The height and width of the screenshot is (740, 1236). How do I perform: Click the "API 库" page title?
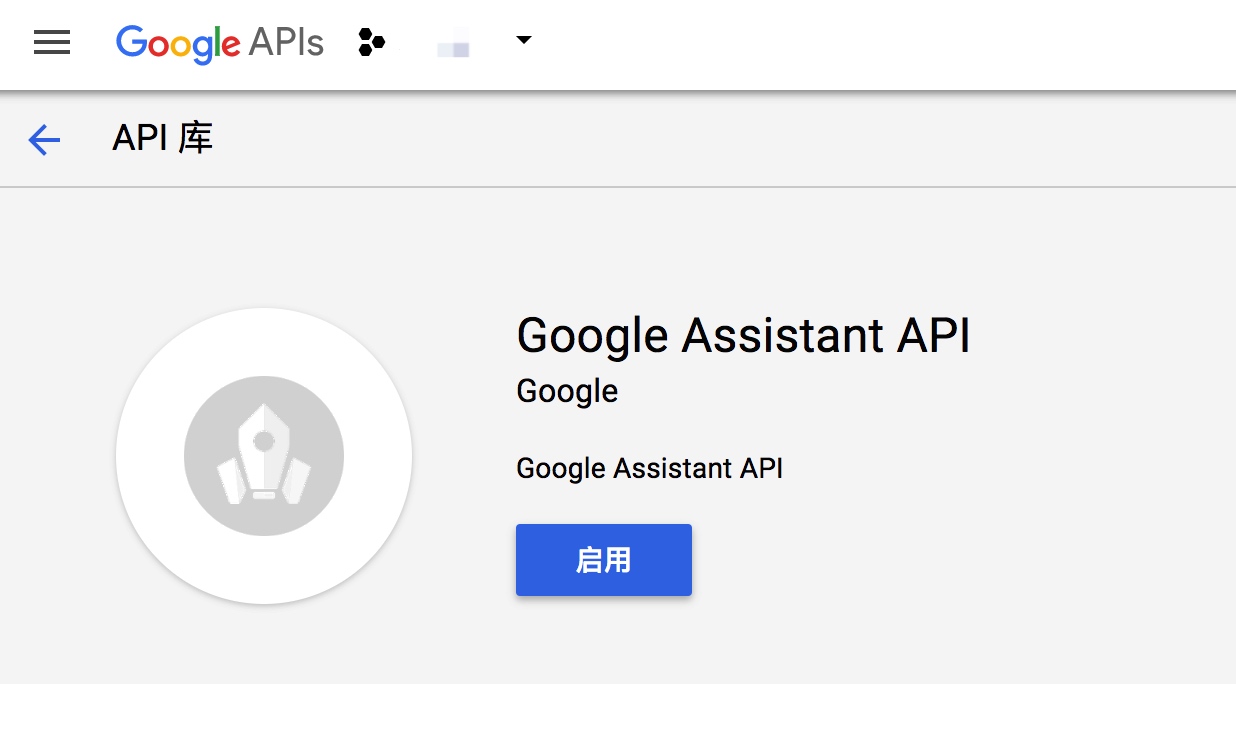pyautogui.click(x=163, y=139)
